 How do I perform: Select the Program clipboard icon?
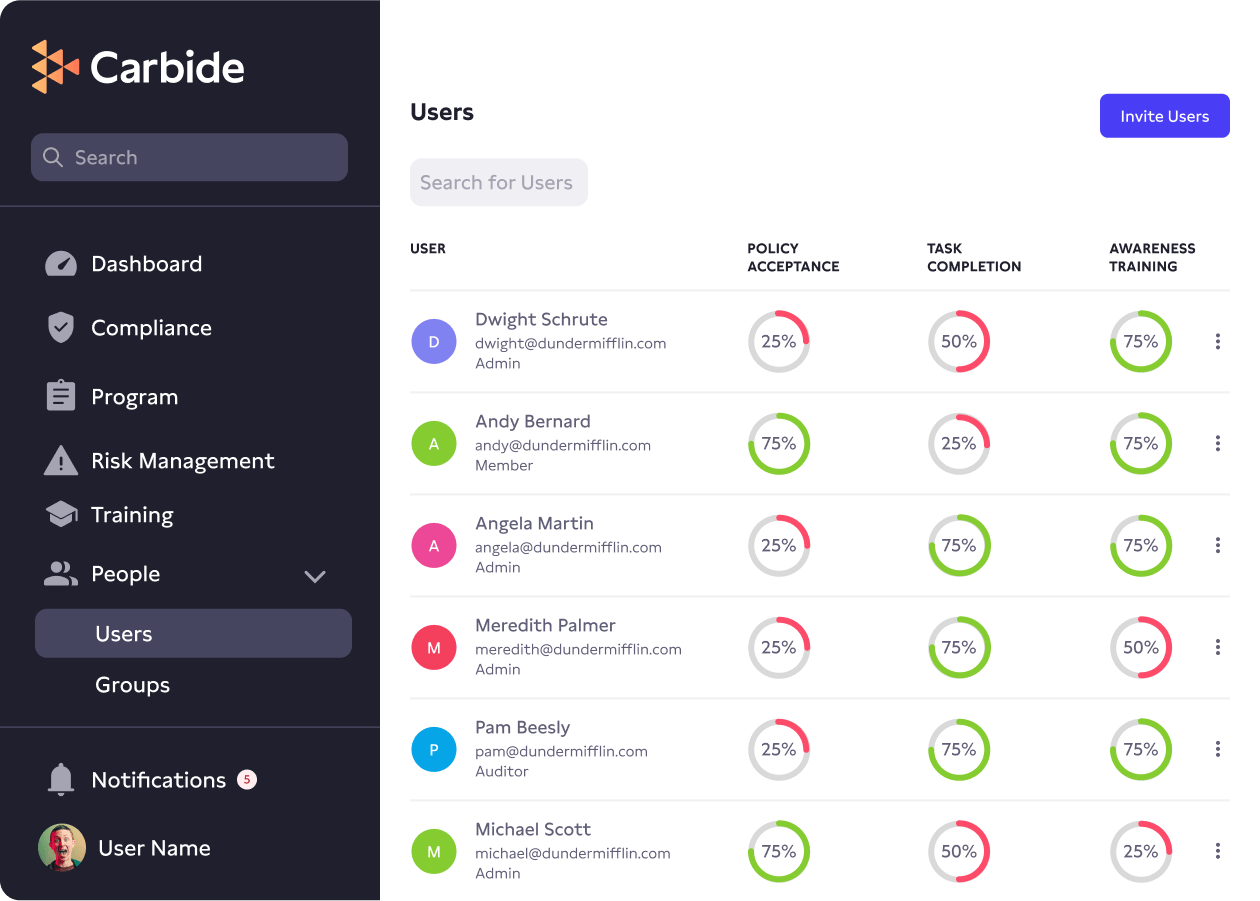click(61, 396)
